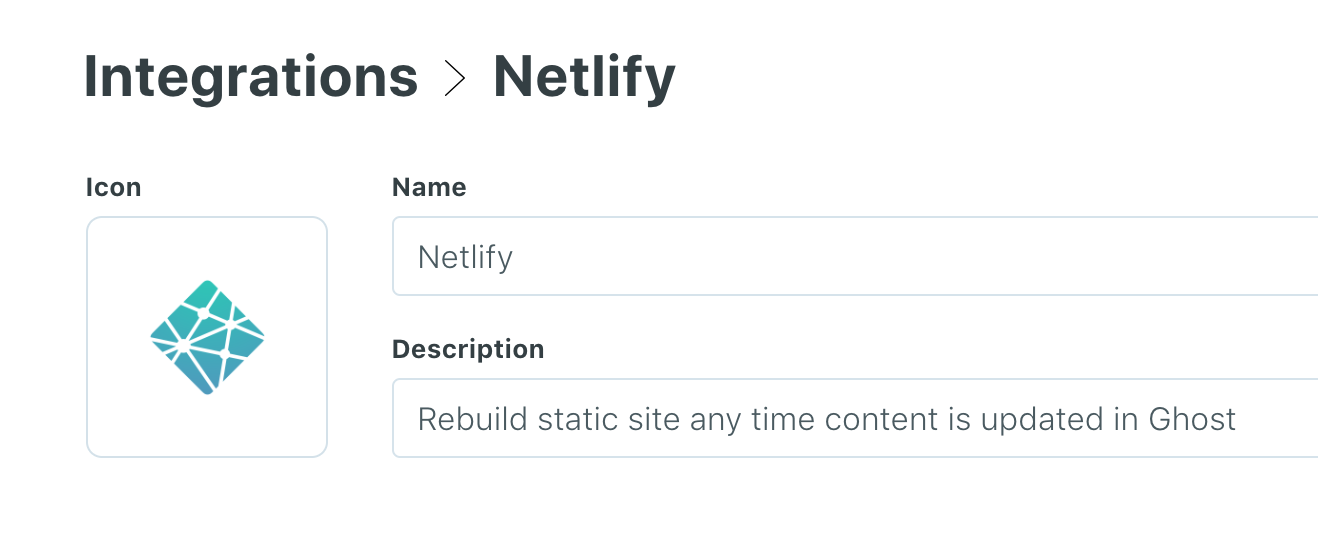Click the word updated in the description
Screen dimensions: 1318x560
tap(1039, 418)
